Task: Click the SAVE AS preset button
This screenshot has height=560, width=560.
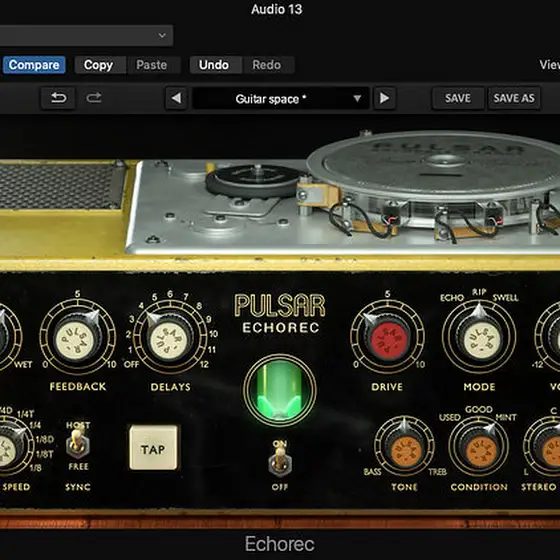Action: click(514, 98)
